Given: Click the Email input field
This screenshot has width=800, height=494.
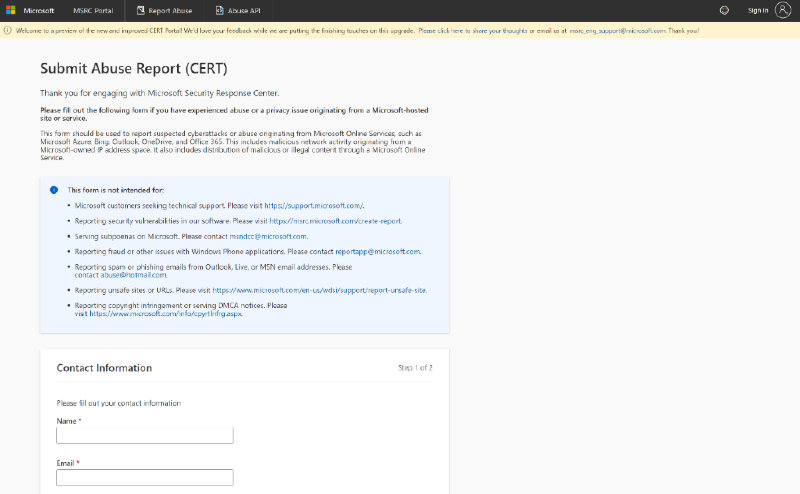Looking at the screenshot, I should pos(145,477).
